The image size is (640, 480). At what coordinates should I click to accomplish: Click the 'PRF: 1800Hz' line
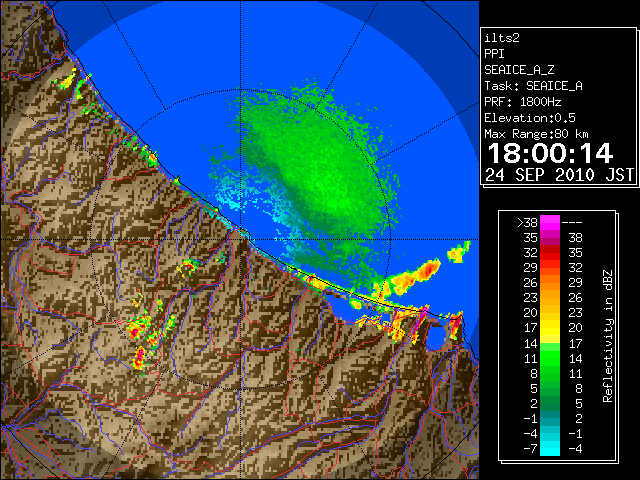pyautogui.click(x=522, y=102)
